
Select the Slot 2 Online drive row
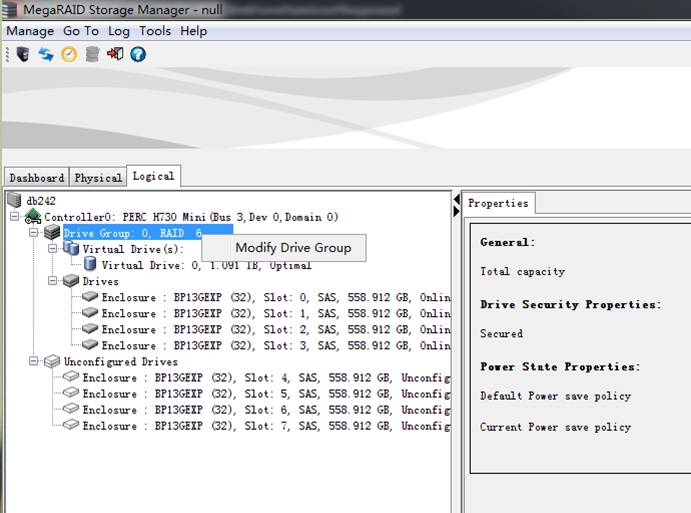pos(276,329)
